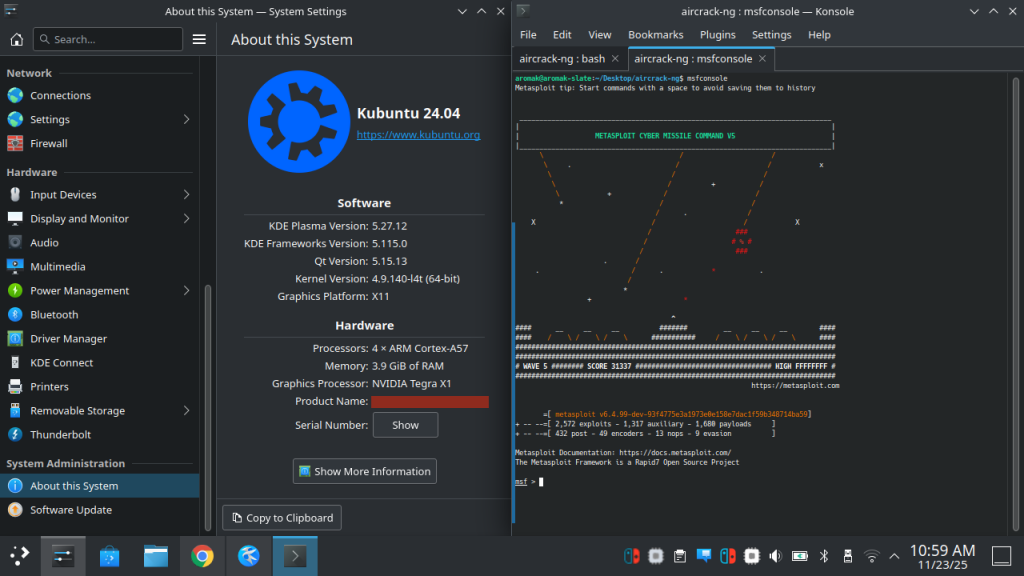Click the System Settings sidebar scrollbar
This screenshot has width=1024, height=576.
click(x=207, y=400)
